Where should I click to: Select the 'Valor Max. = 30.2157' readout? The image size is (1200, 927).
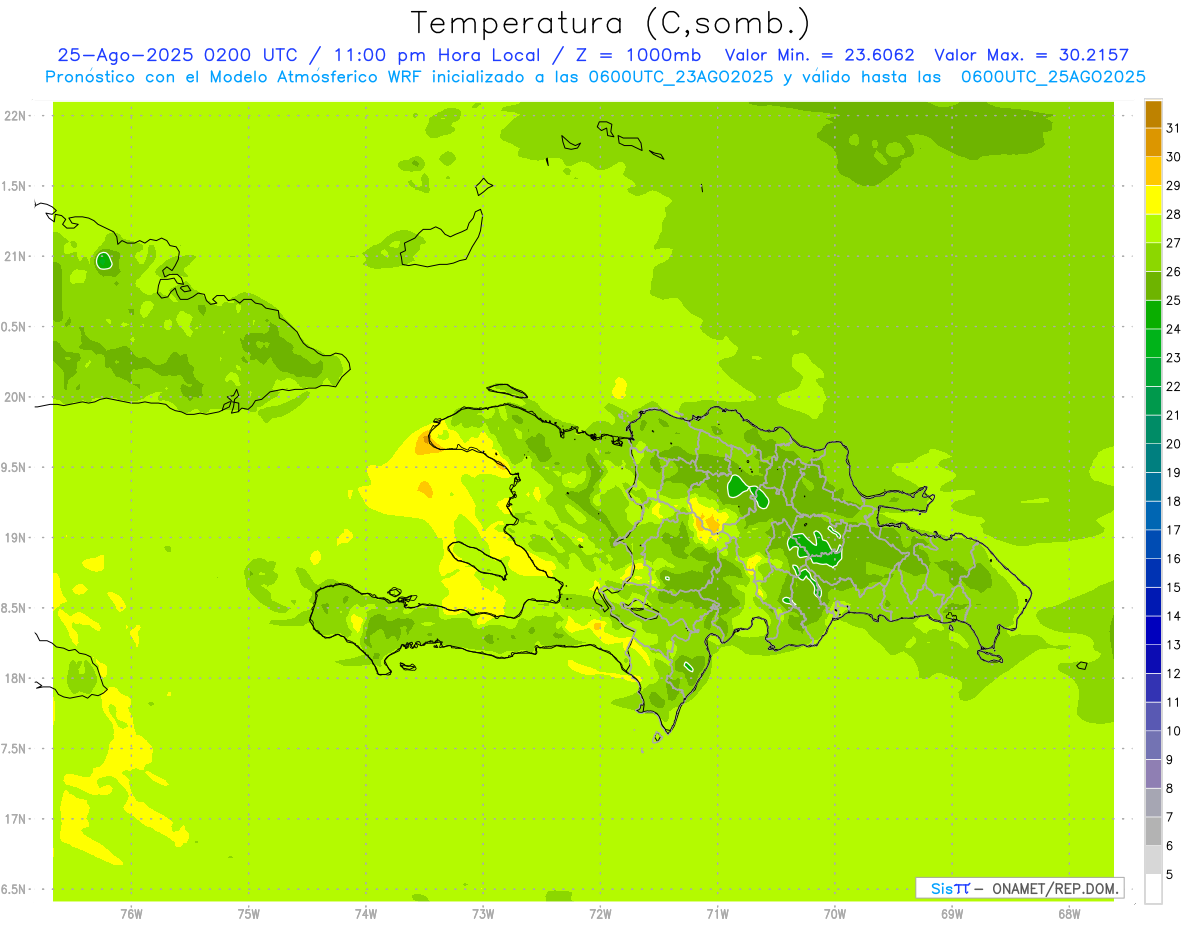[x=1031, y=55]
